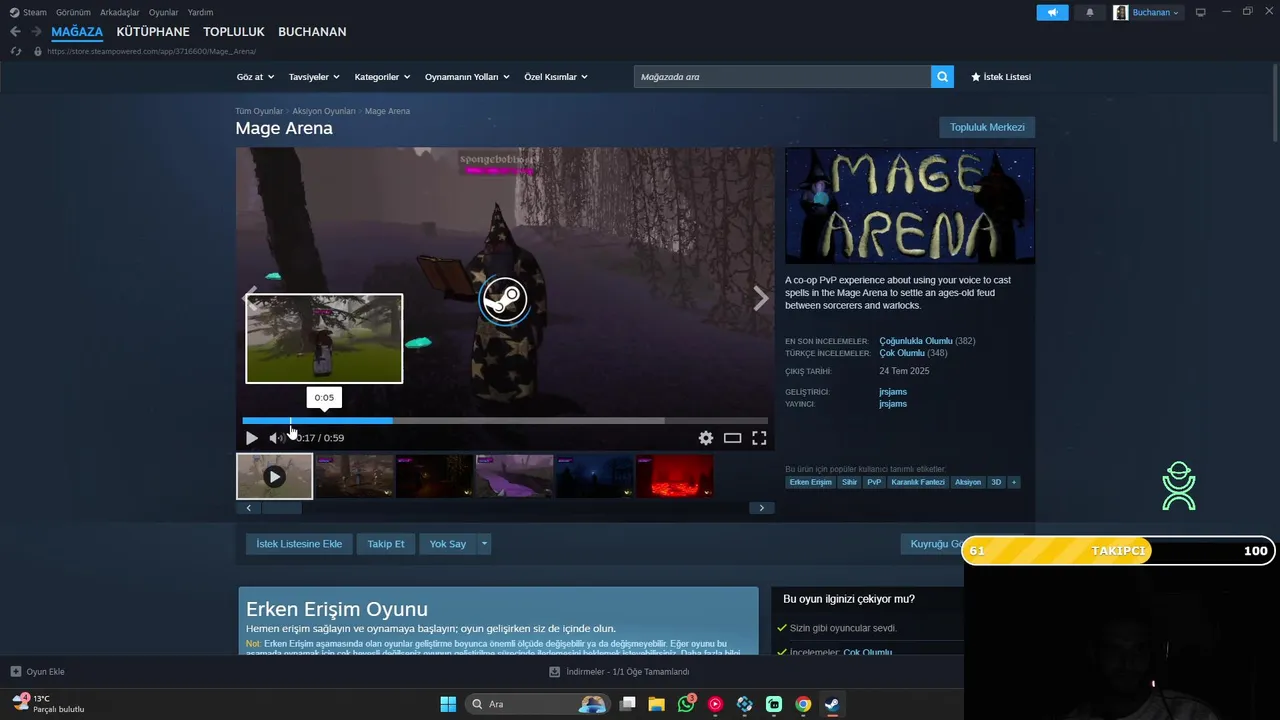Open File Explorer from the taskbar
This screenshot has width=1280, height=720.
coord(656,704)
